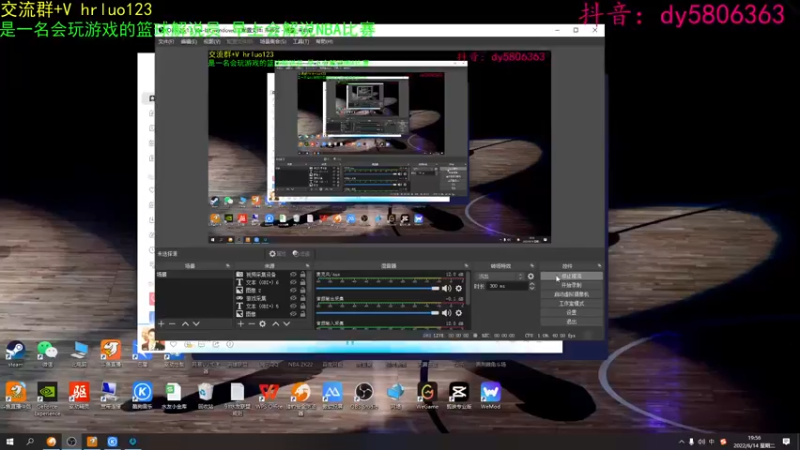The height and width of the screenshot is (450, 800).
Task: Enable 工作室模式 button
Action: point(571,304)
